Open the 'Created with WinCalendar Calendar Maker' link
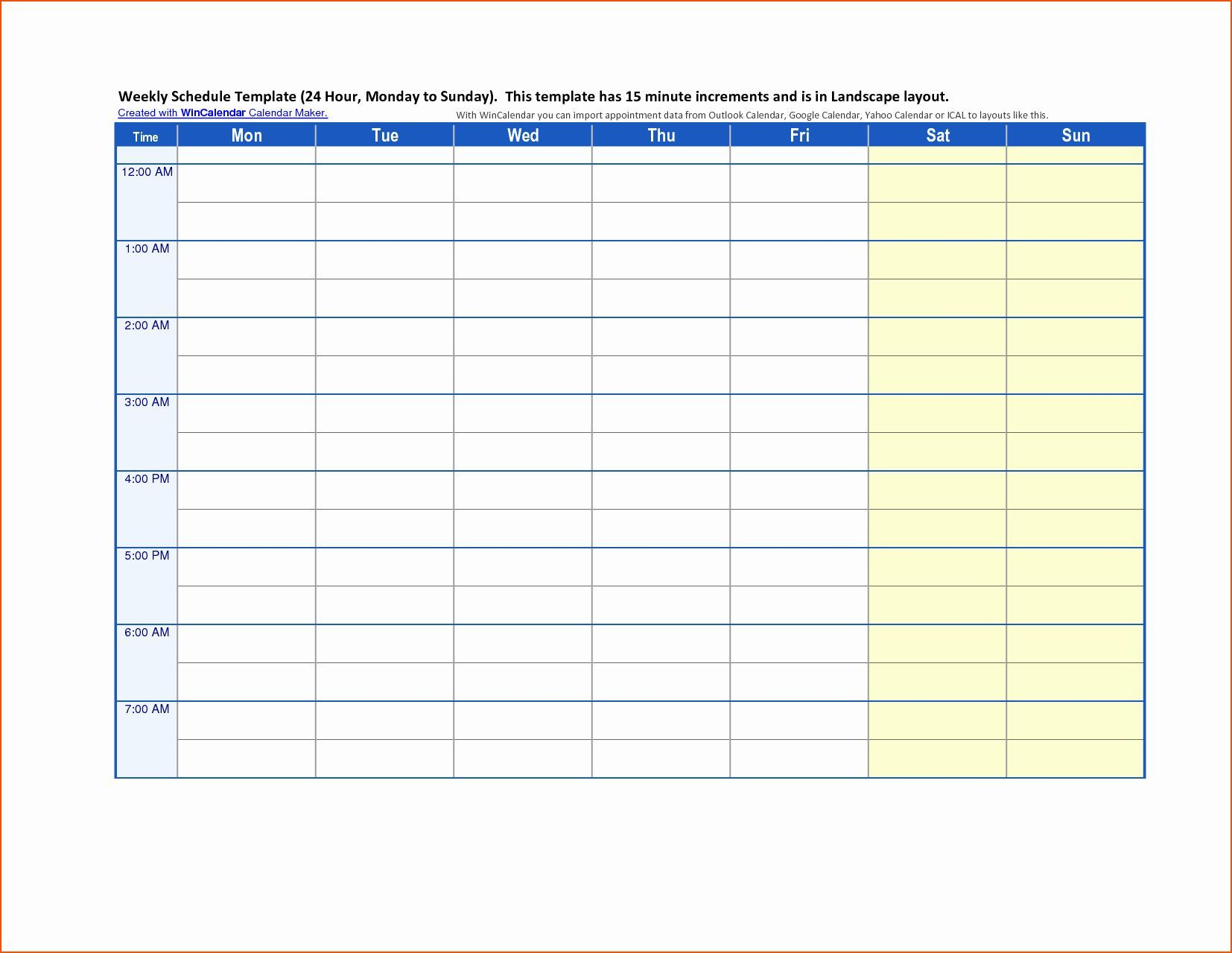The height and width of the screenshot is (953, 1232). 223,113
